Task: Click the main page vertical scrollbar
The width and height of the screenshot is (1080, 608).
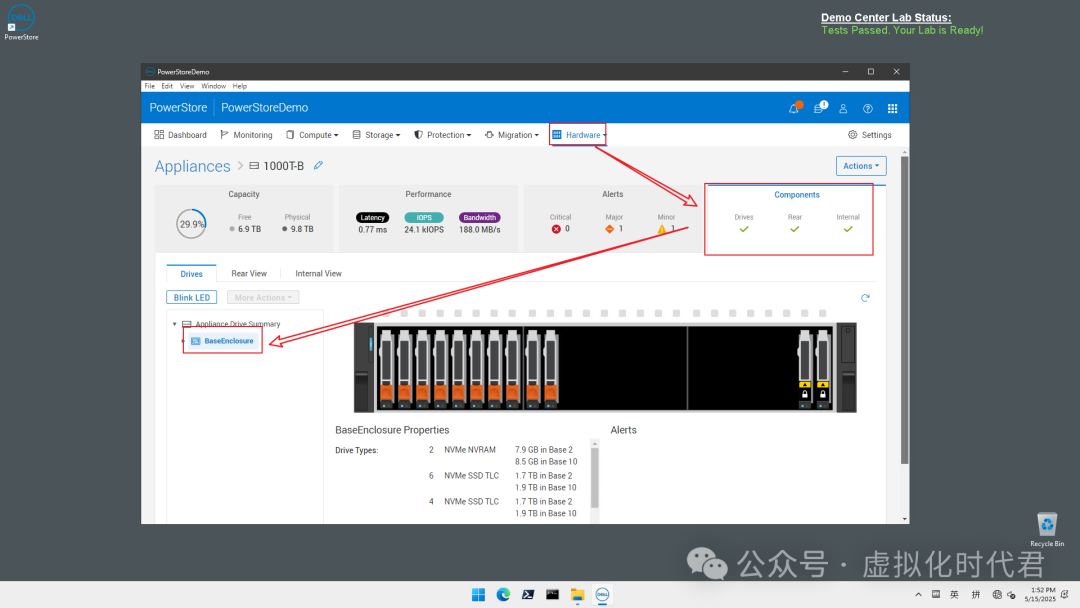Action: [904, 310]
